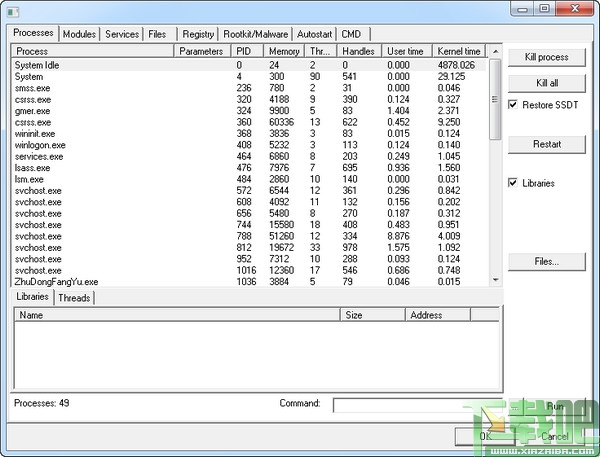Click the process list scrollbar thumb
This screenshot has height=457, width=600.
[495, 100]
